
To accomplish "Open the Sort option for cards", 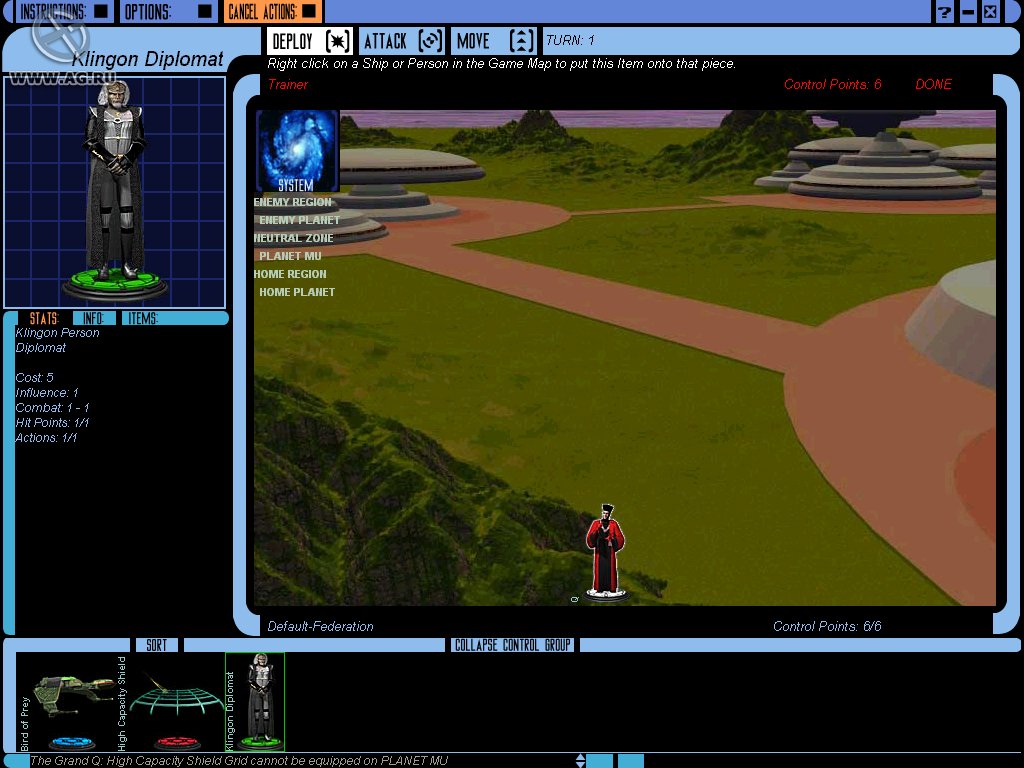I will pos(156,645).
